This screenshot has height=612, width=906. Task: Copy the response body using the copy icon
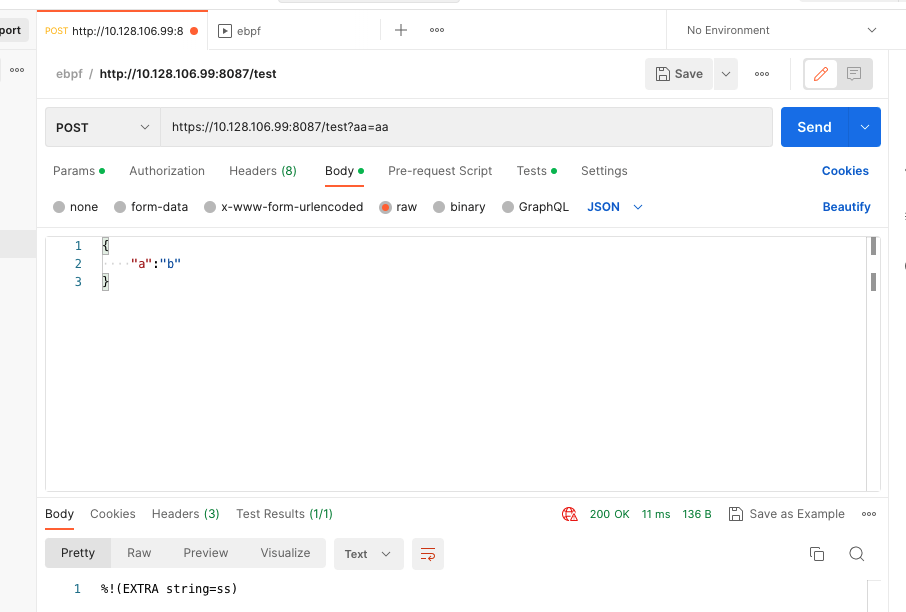pos(817,553)
